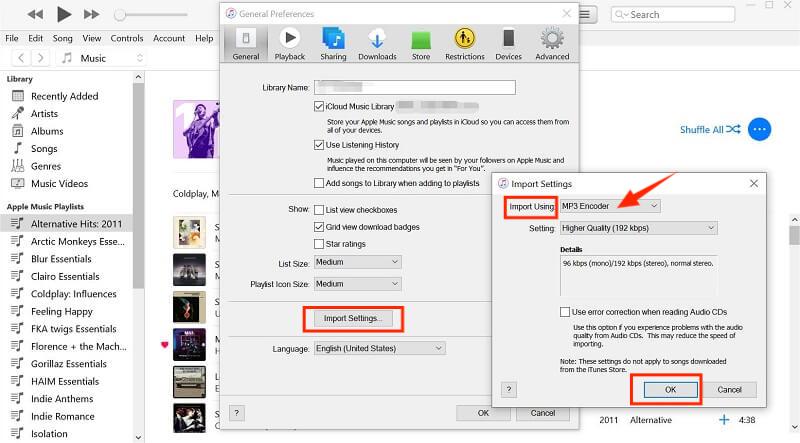Navigate back with the left chevron
800x443 pixels.
pyautogui.click(x=21, y=58)
